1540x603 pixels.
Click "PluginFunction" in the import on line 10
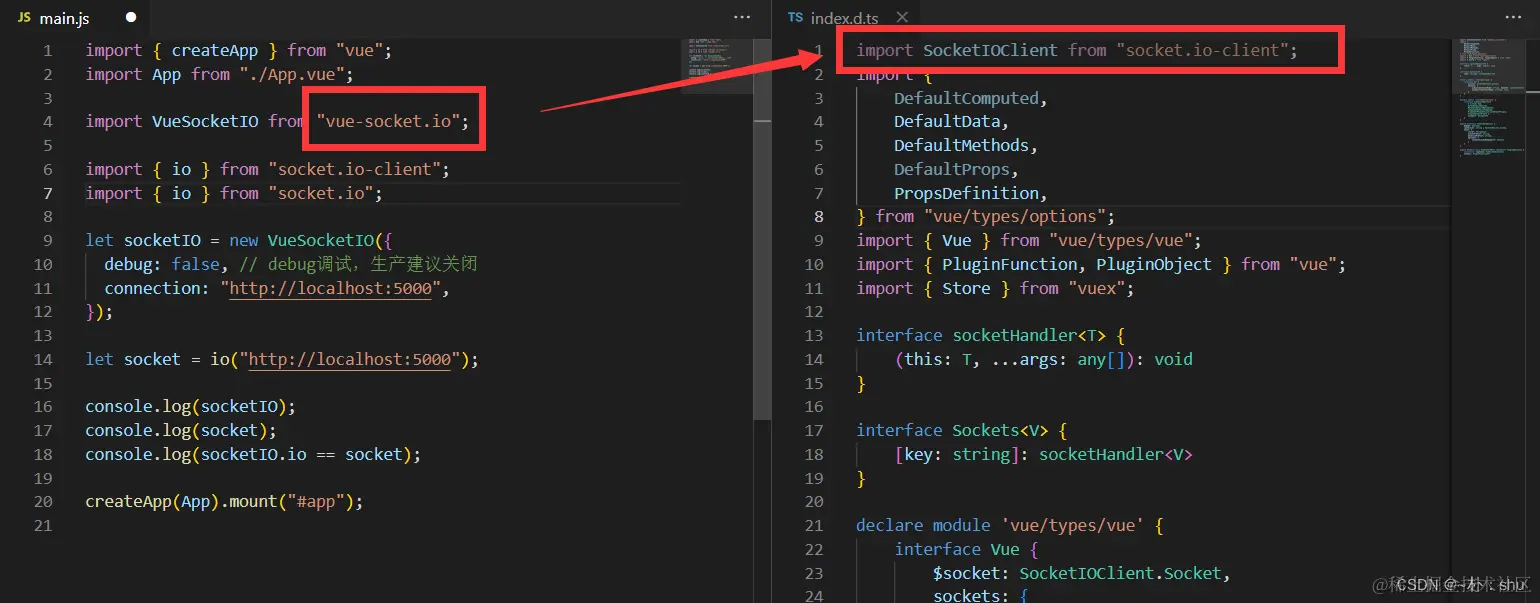click(1010, 264)
